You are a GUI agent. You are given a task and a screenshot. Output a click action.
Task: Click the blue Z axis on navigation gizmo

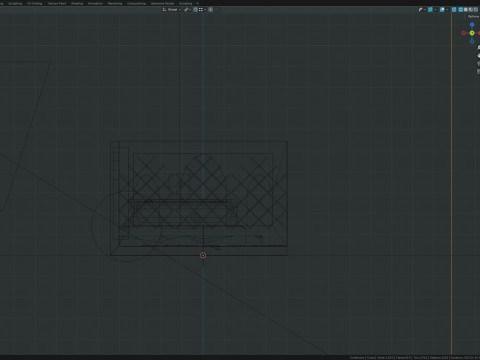[472, 25]
